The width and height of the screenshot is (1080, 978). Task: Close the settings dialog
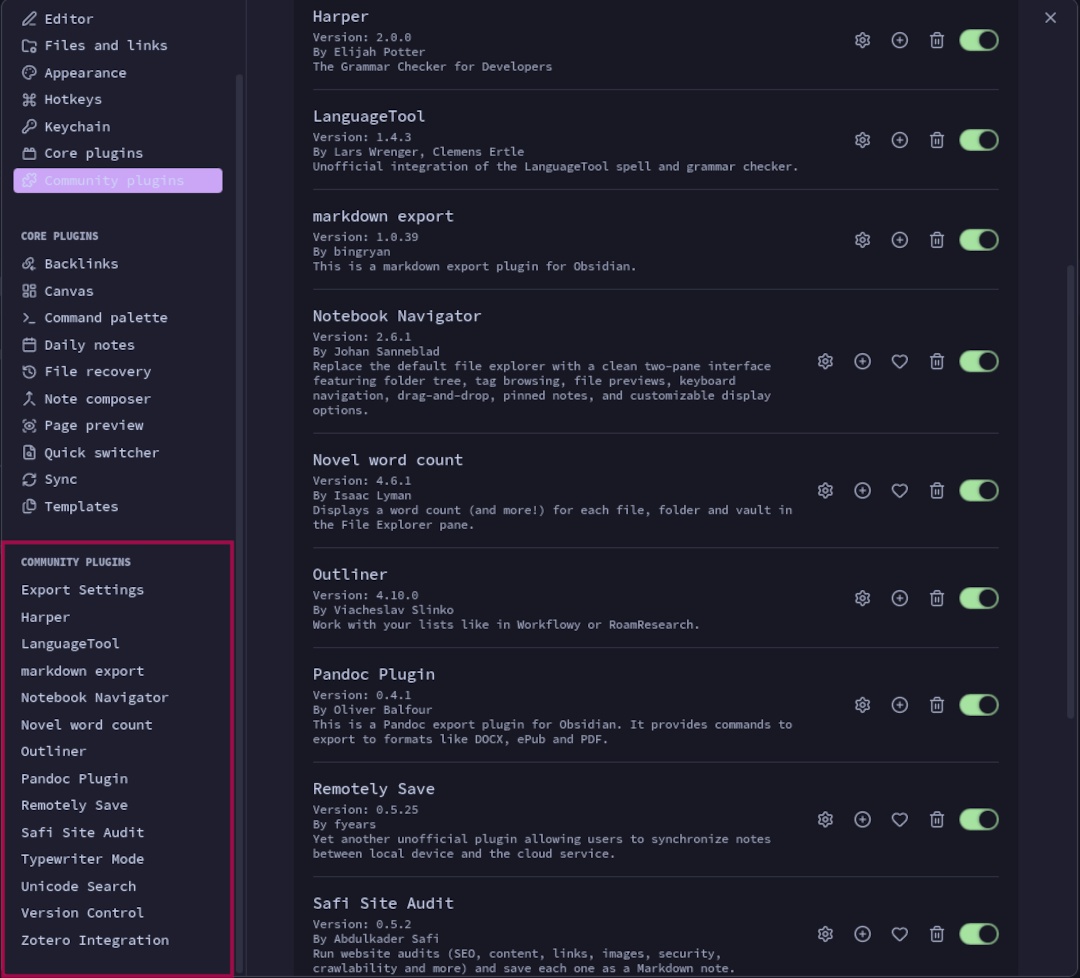(x=1050, y=18)
